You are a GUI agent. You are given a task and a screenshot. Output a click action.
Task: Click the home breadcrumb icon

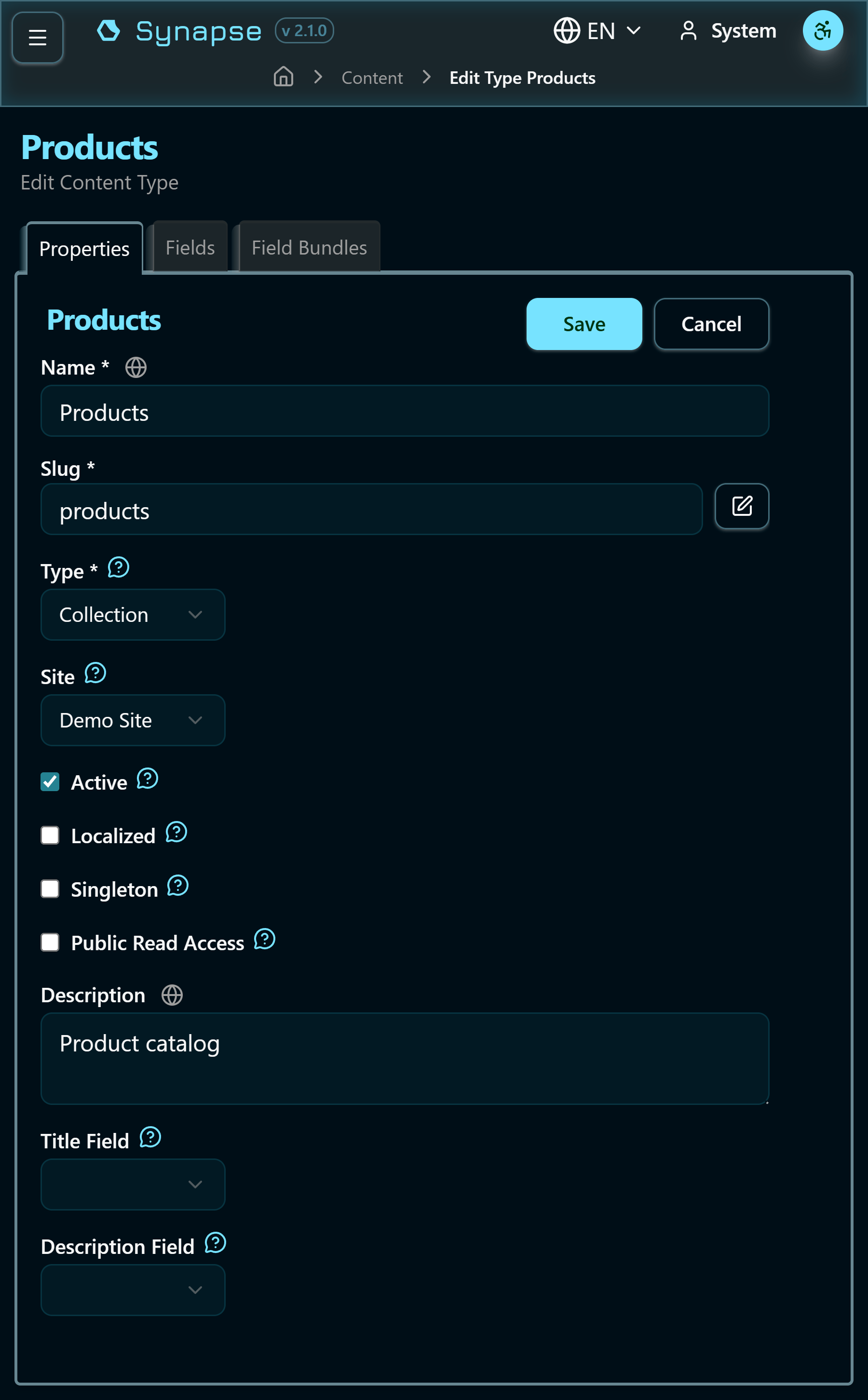click(283, 76)
